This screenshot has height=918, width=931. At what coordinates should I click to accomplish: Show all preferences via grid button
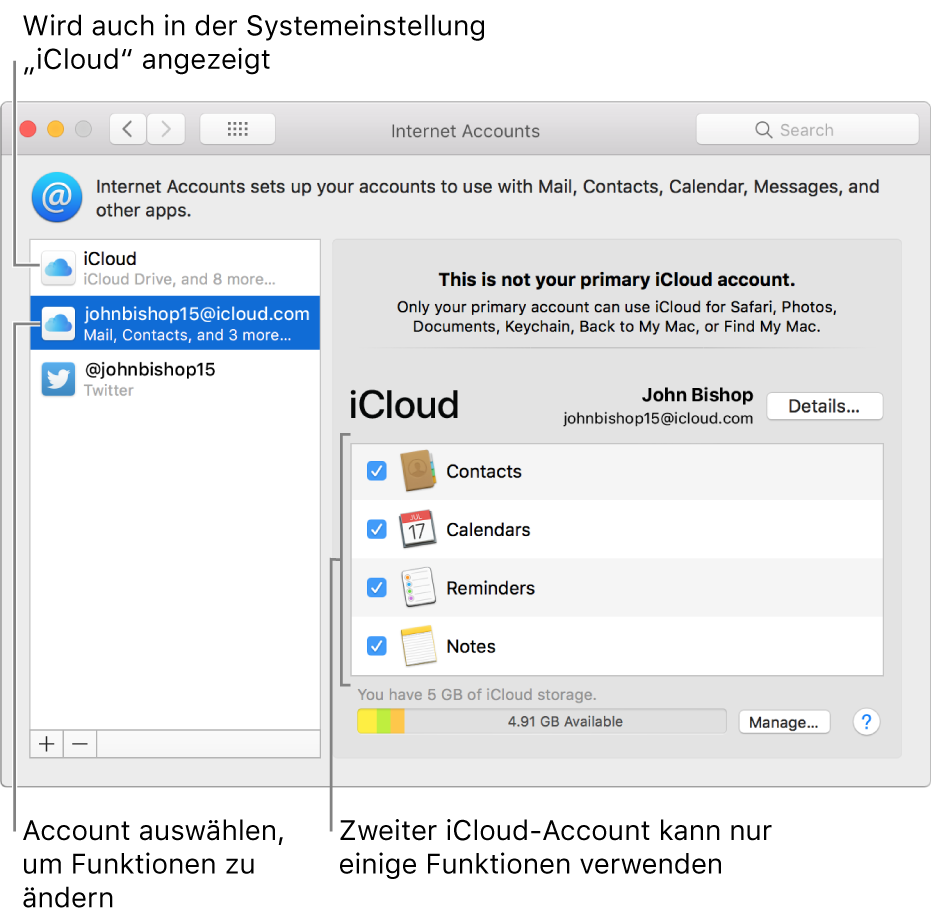238,129
